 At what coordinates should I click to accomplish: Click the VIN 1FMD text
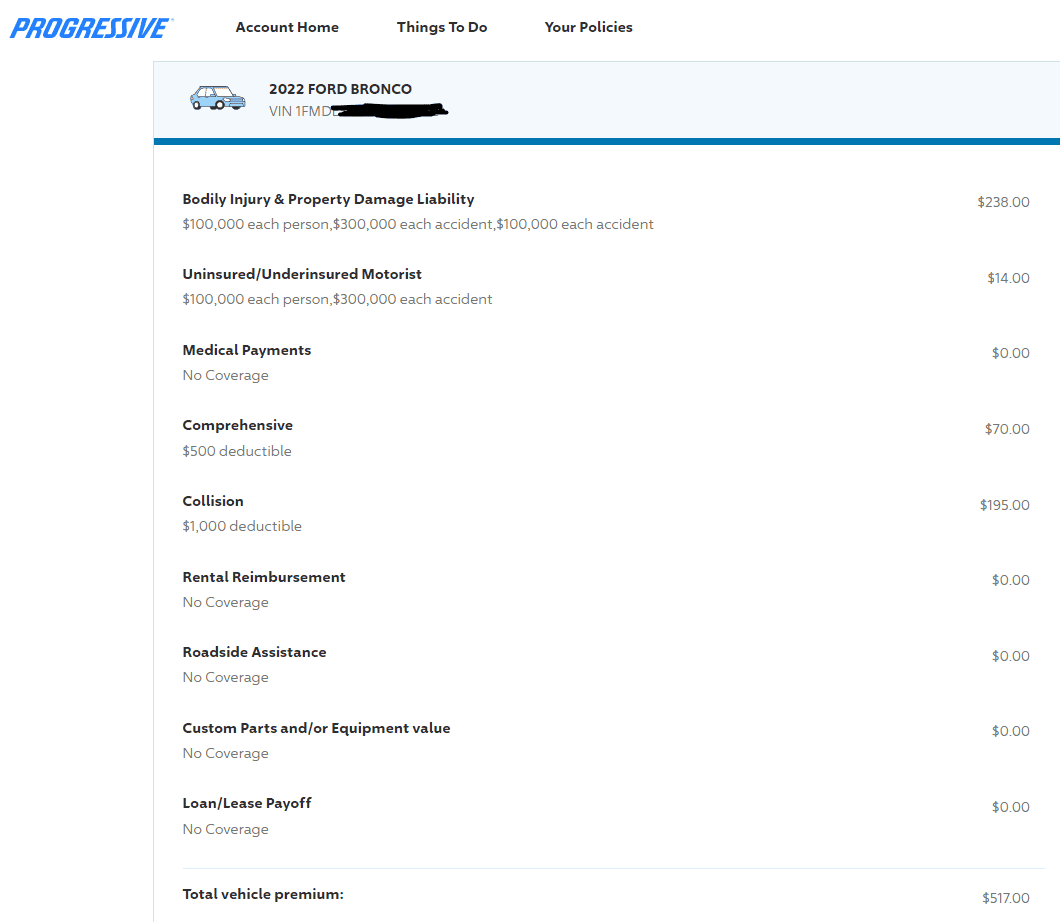[x=300, y=111]
